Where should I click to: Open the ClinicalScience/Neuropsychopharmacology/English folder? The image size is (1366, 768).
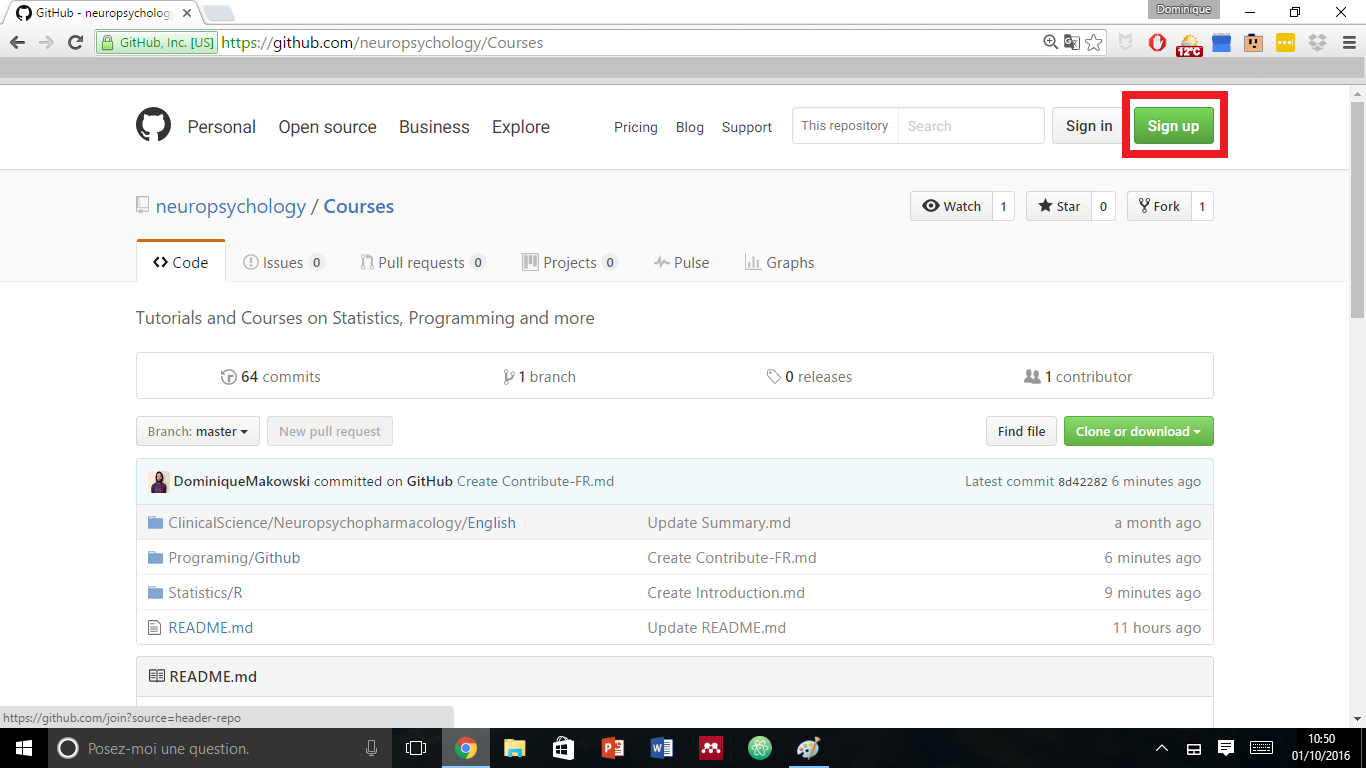342,523
